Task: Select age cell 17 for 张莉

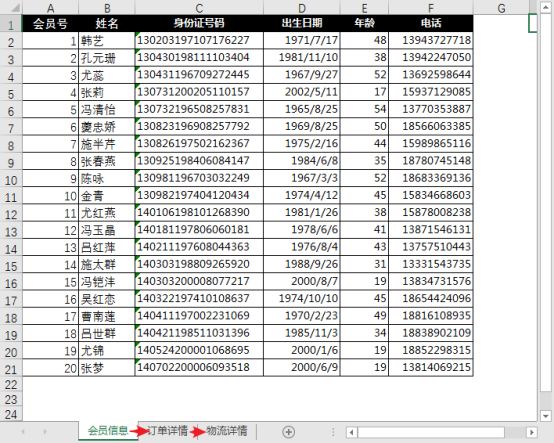Action: [x=364, y=92]
